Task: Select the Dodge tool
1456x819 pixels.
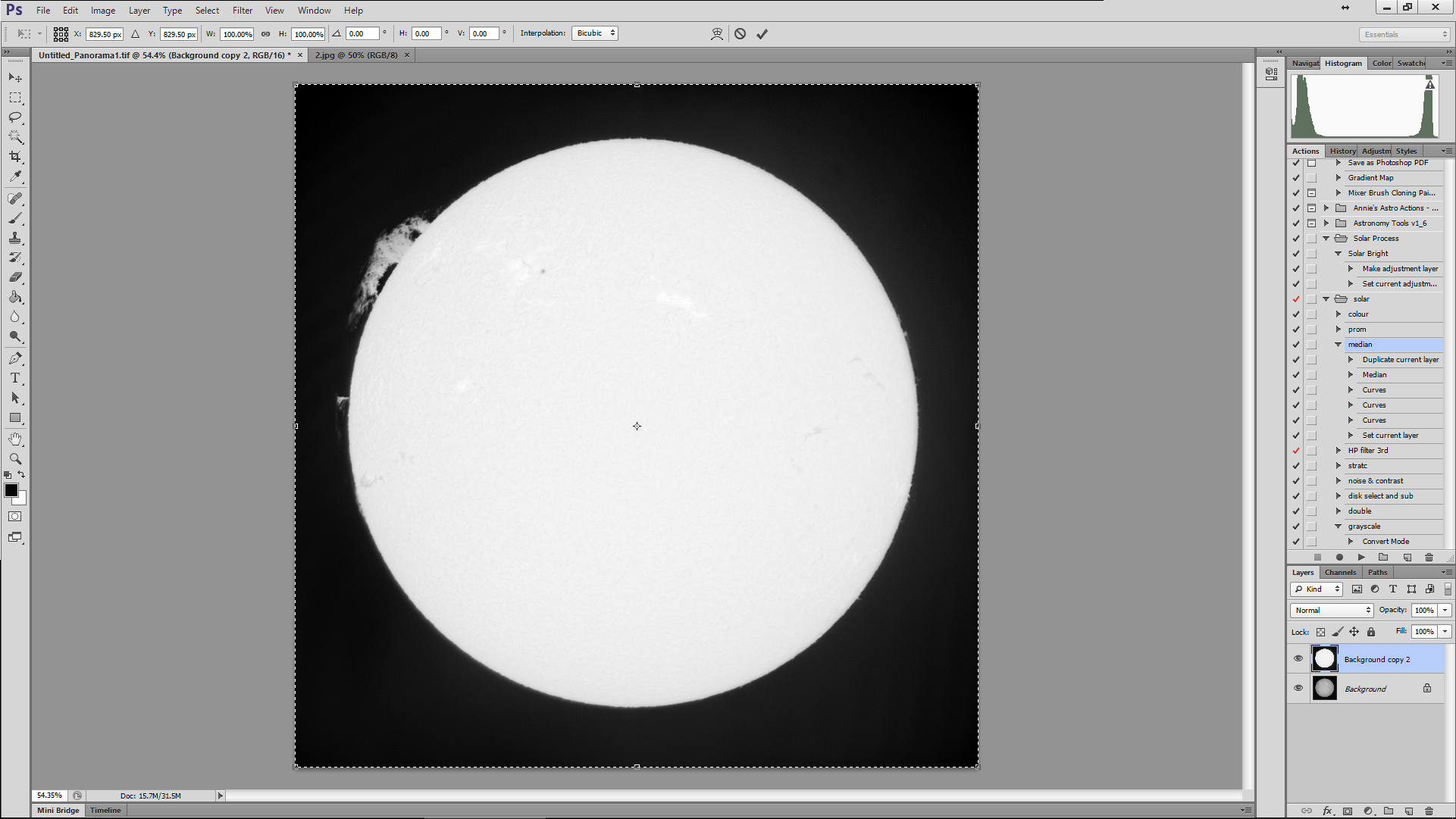Action: [x=15, y=336]
